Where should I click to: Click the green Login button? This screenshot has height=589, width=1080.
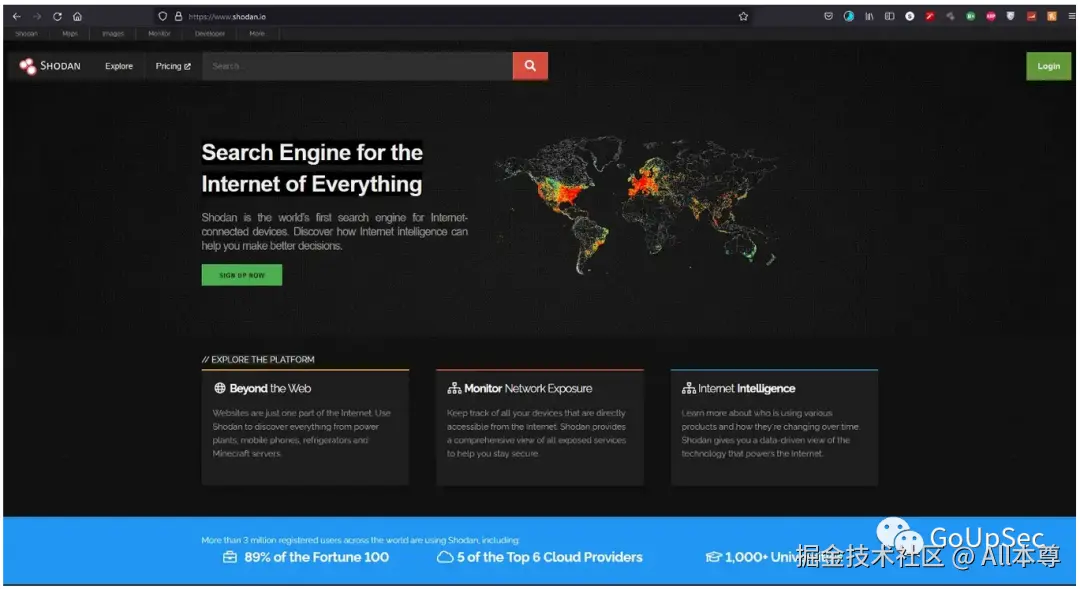[1048, 66]
